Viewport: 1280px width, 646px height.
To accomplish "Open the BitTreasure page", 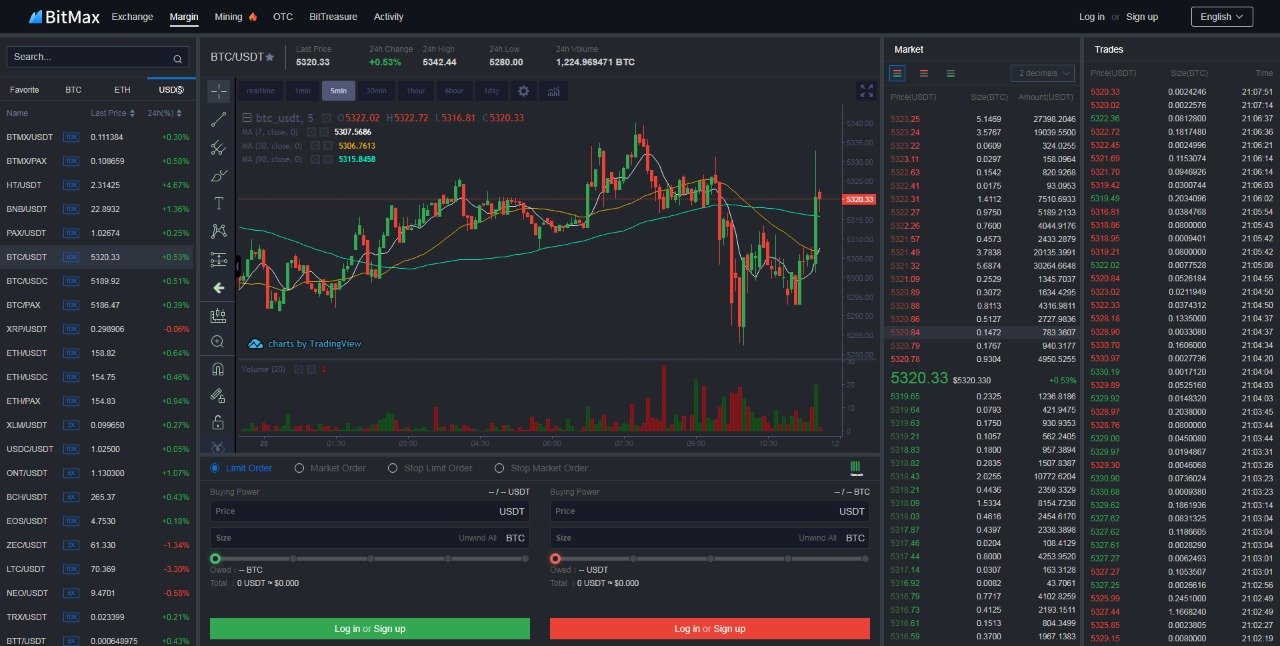I will 333,17.
